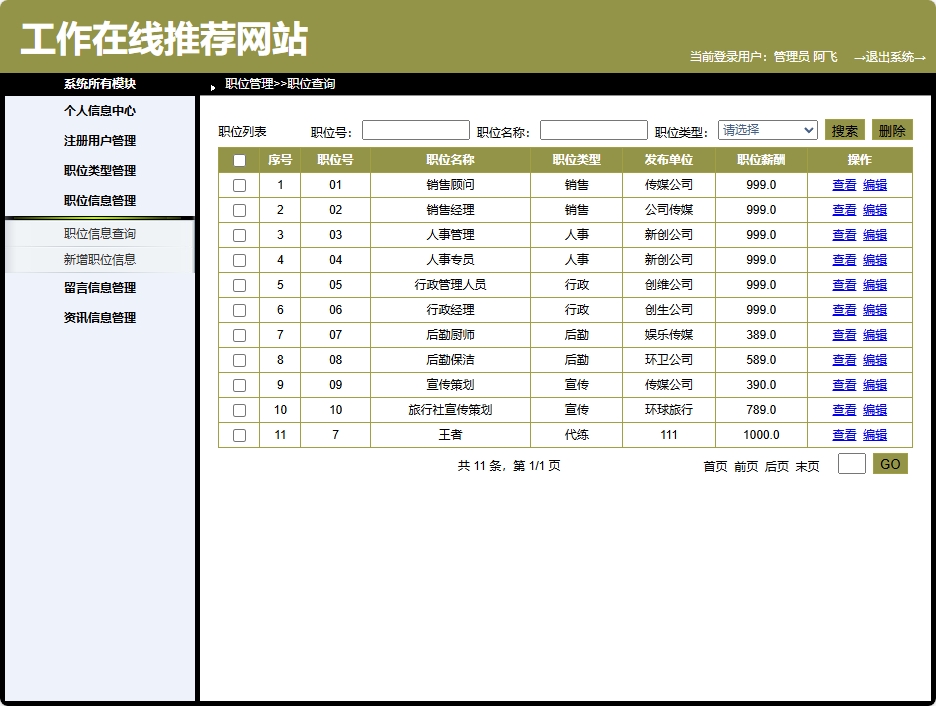The image size is (936, 706).
Task: Click inside the 职位号 input field
Action: click(x=415, y=129)
